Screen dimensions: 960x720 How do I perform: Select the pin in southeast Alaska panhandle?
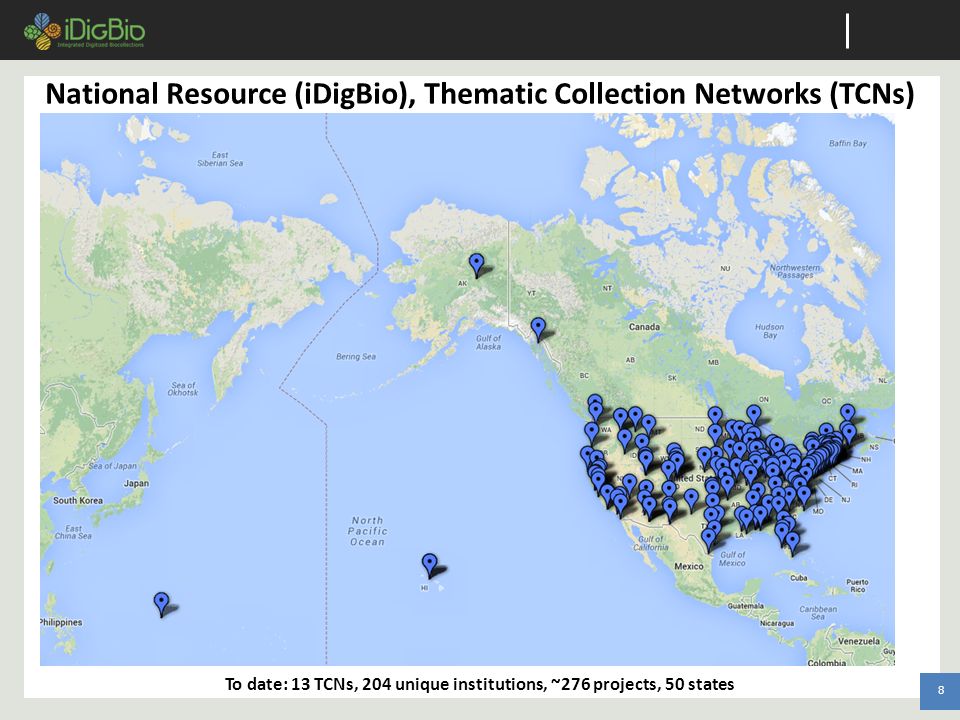[538, 329]
